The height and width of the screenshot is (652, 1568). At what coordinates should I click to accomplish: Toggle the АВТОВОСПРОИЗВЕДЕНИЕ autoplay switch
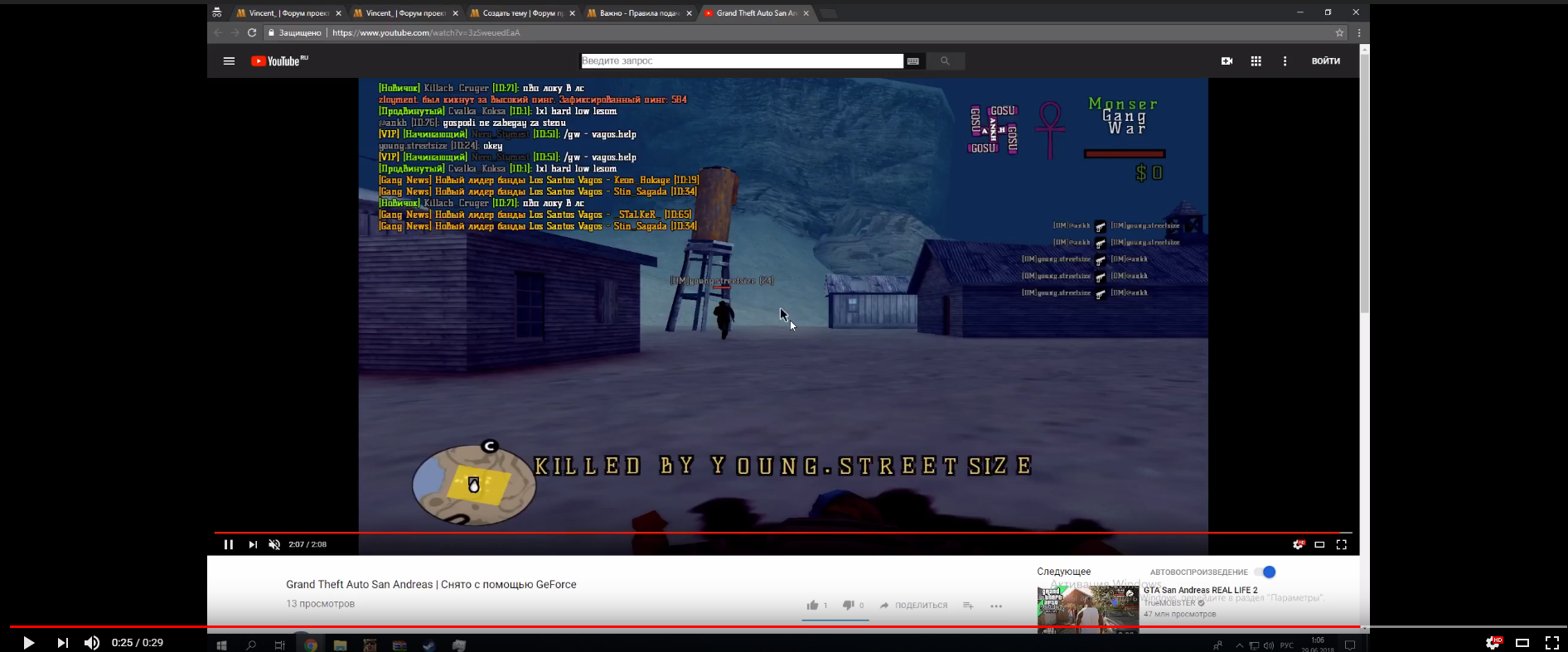[1265, 572]
